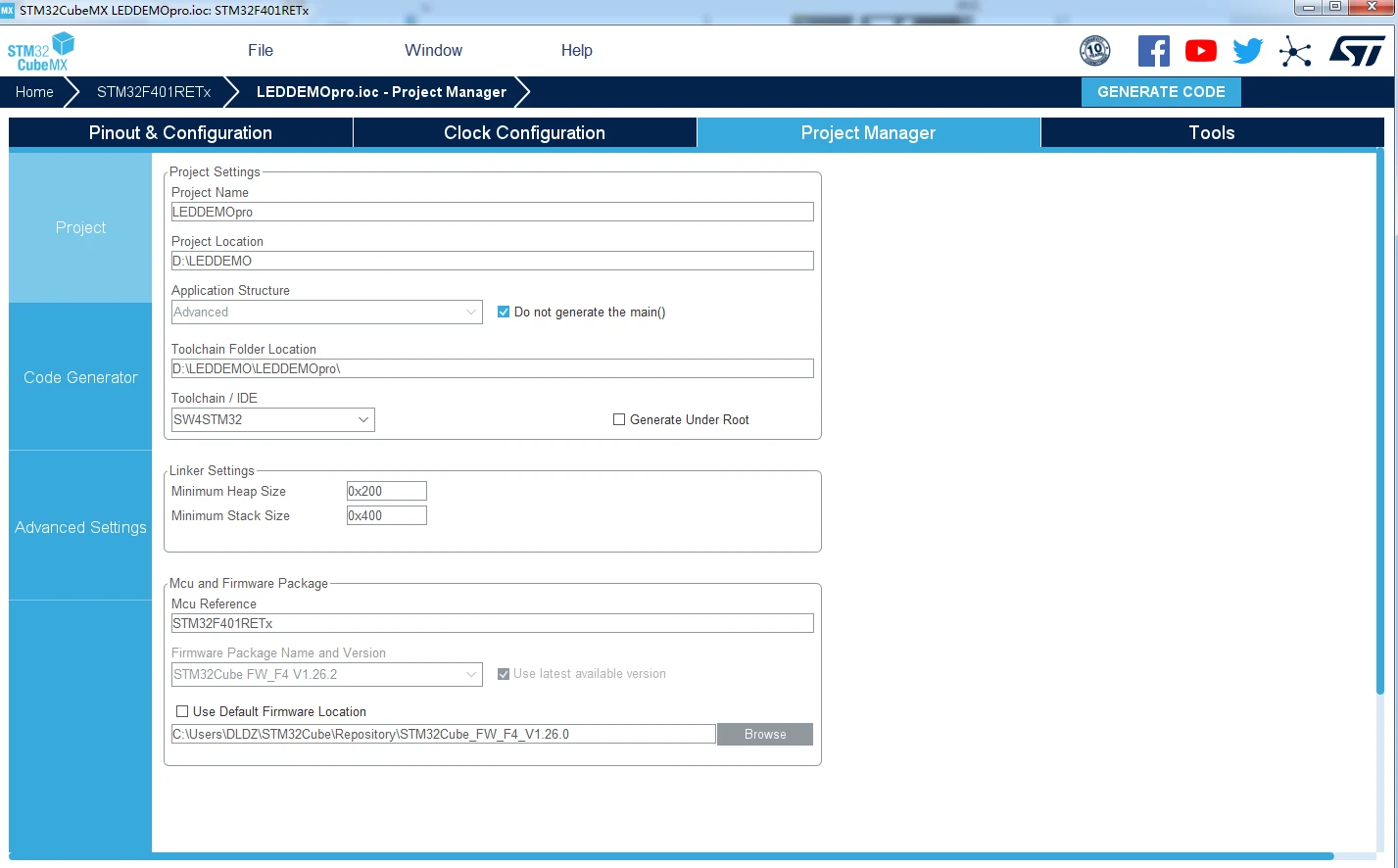Click the Browse button for firmware location
This screenshot has height=868, width=1398.
(x=765, y=734)
